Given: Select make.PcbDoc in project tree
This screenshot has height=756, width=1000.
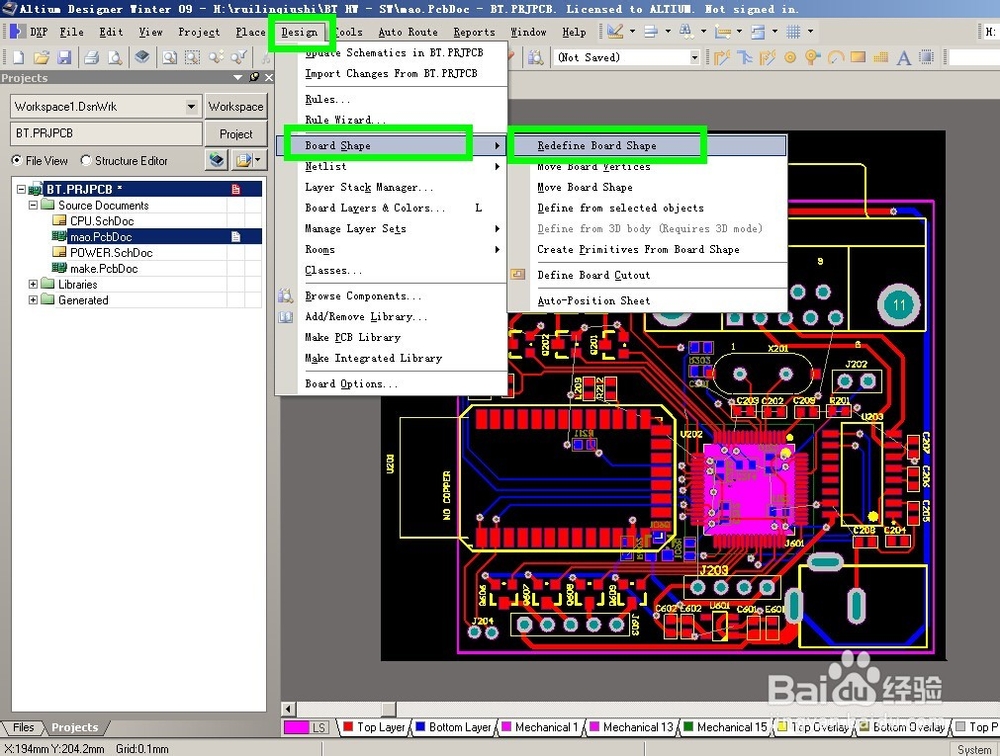Looking at the screenshot, I should (103, 269).
